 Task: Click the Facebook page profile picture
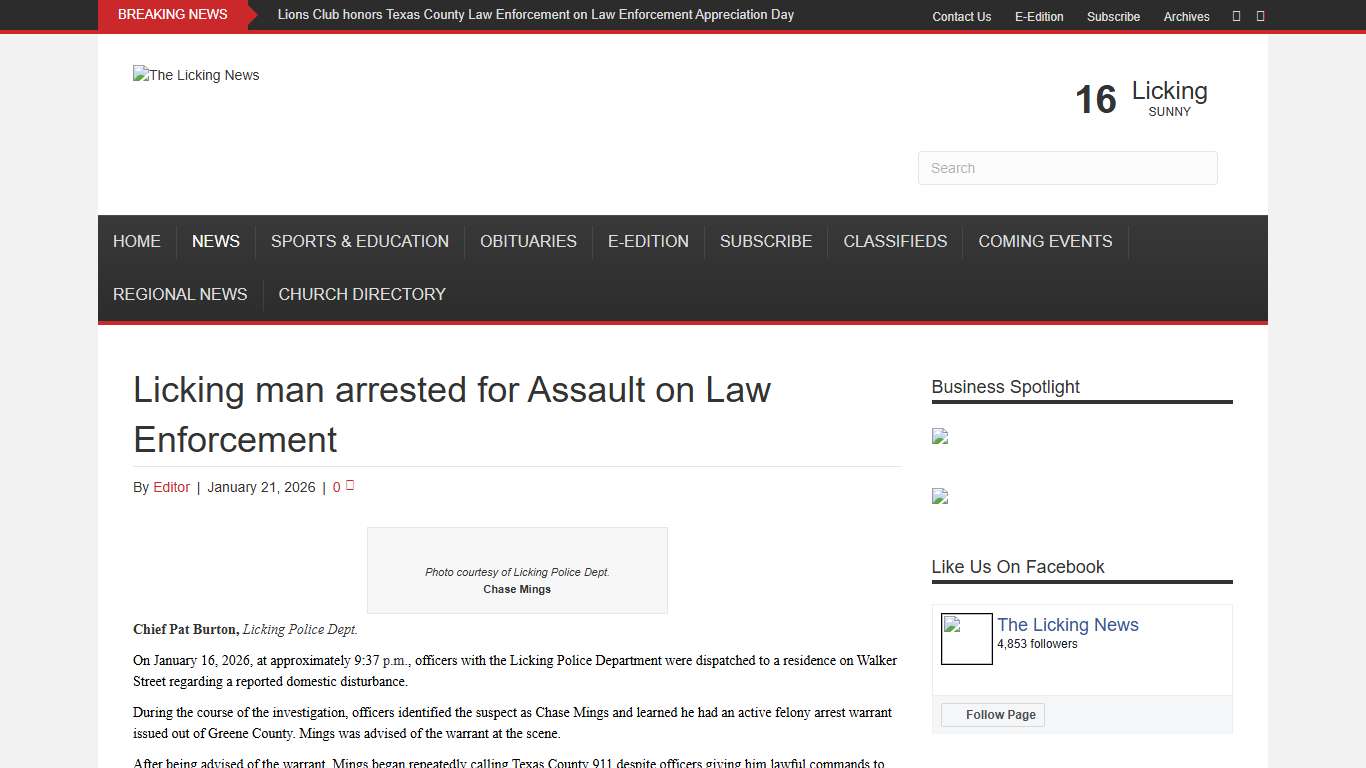pyautogui.click(x=965, y=639)
